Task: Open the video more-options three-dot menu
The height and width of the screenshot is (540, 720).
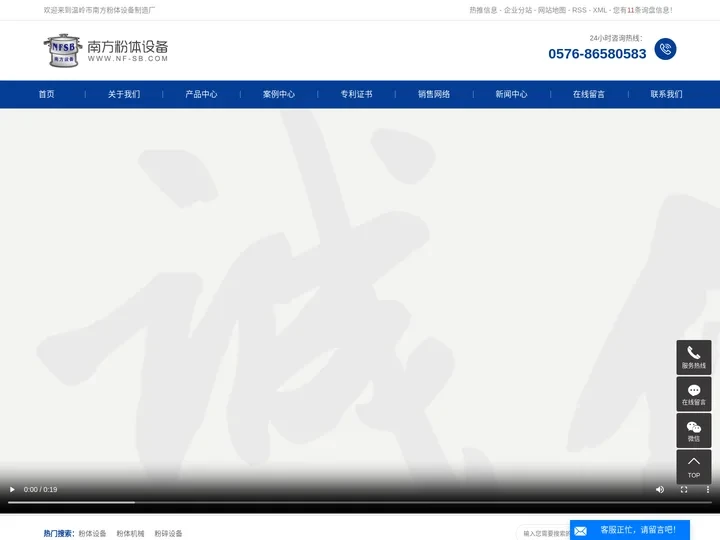Action: click(x=707, y=489)
